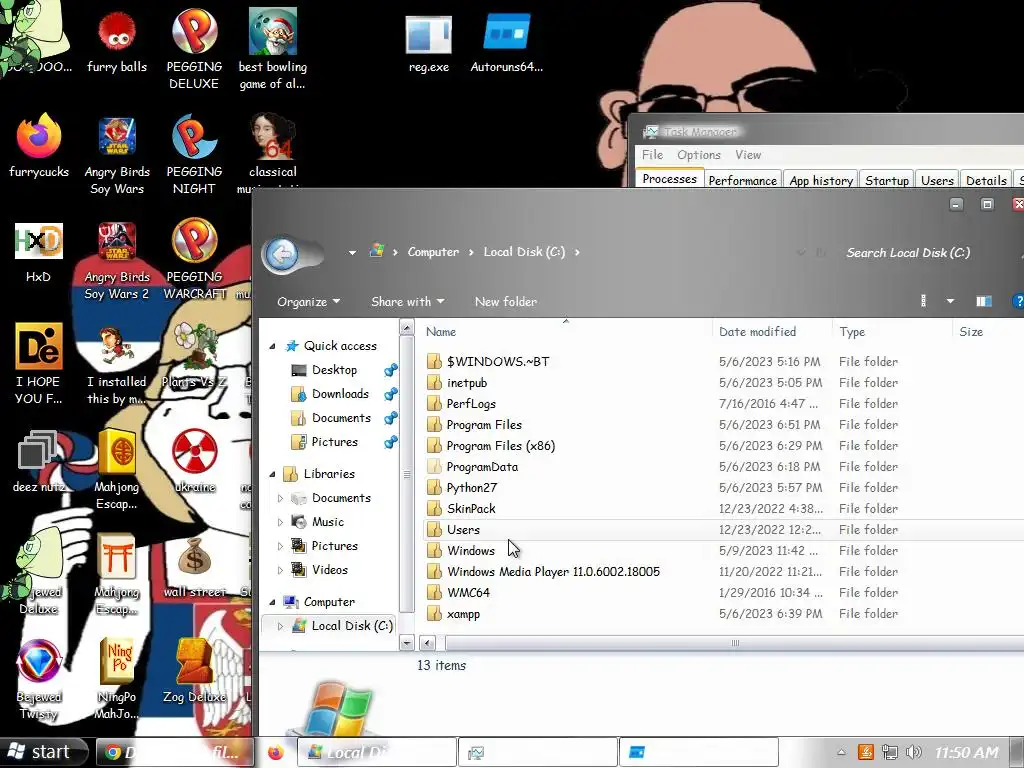Switch to Users tab in Task Manager
This screenshot has height=768, width=1024.
pyautogui.click(x=937, y=180)
